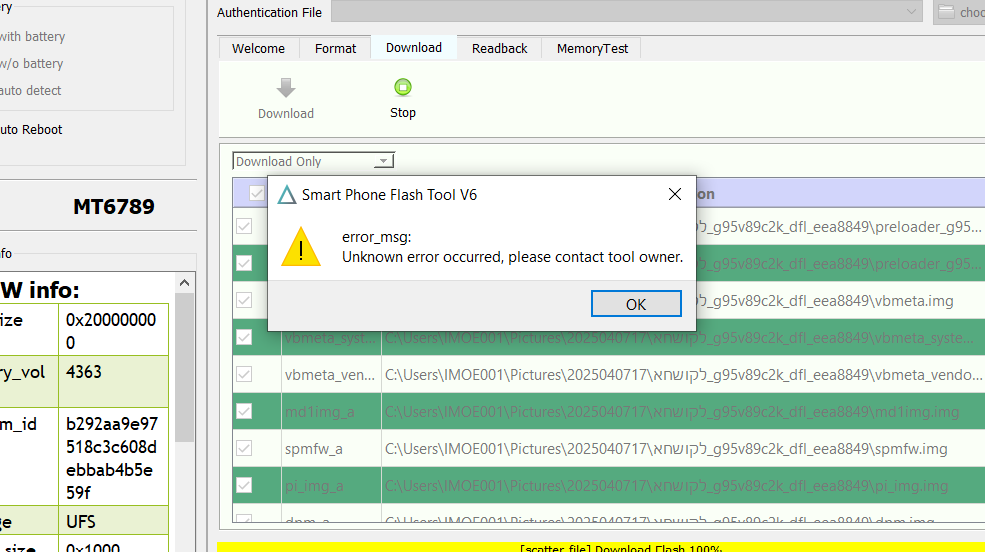Click the error_msg text in dialog
This screenshot has height=552, width=985.
pos(376,237)
